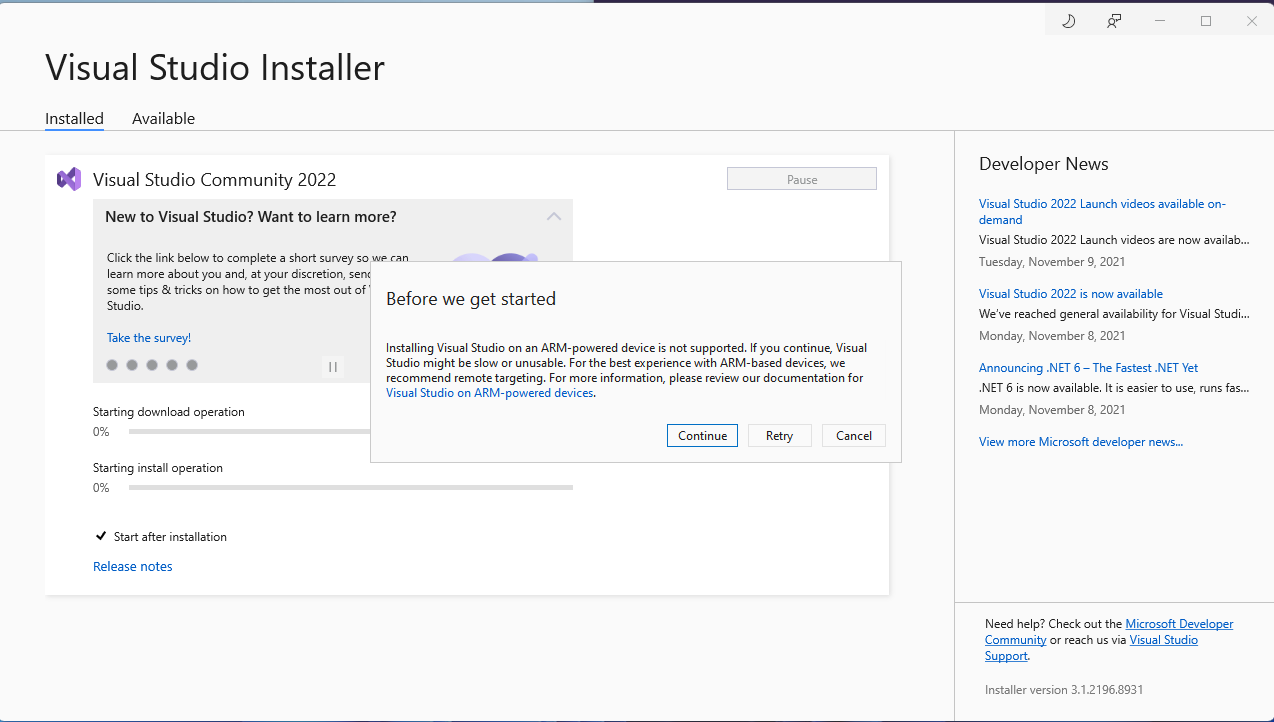Minimize the installer window
The image size is (1274, 722).
[1160, 21]
